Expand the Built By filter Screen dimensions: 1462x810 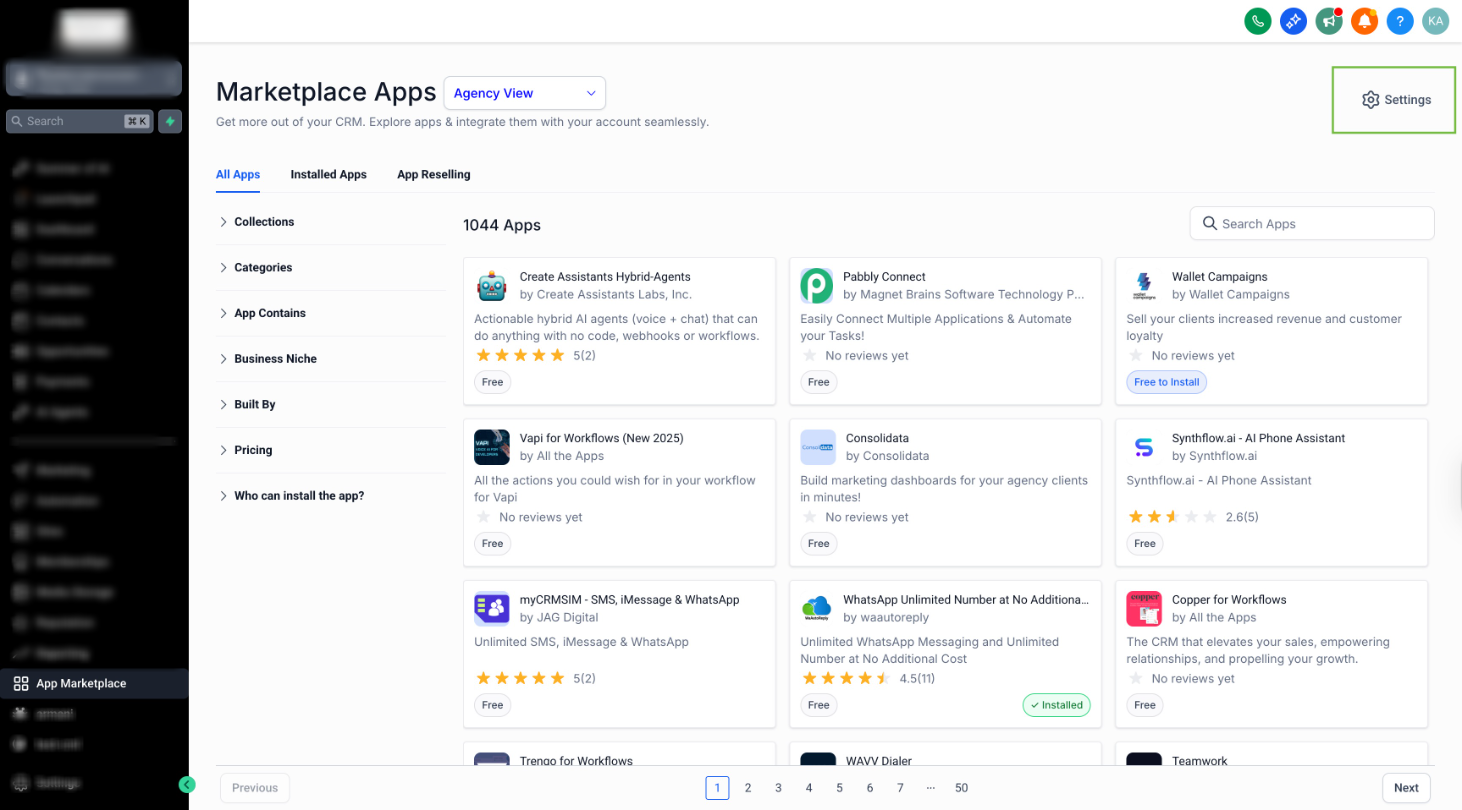tap(331, 405)
